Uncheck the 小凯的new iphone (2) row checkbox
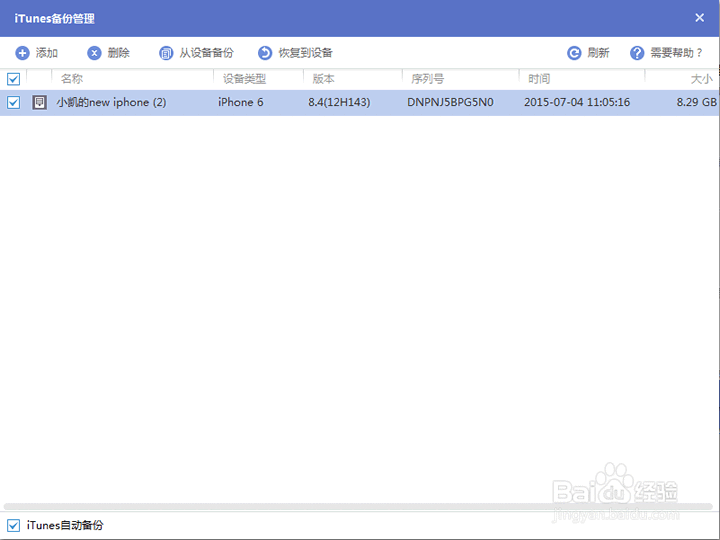Image resolution: width=720 pixels, height=540 pixels. (13, 102)
